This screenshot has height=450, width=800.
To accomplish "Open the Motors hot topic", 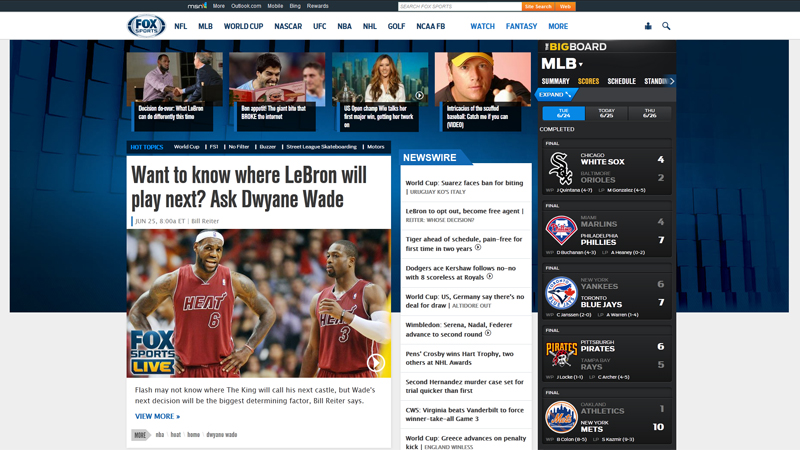I will (x=376, y=147).
